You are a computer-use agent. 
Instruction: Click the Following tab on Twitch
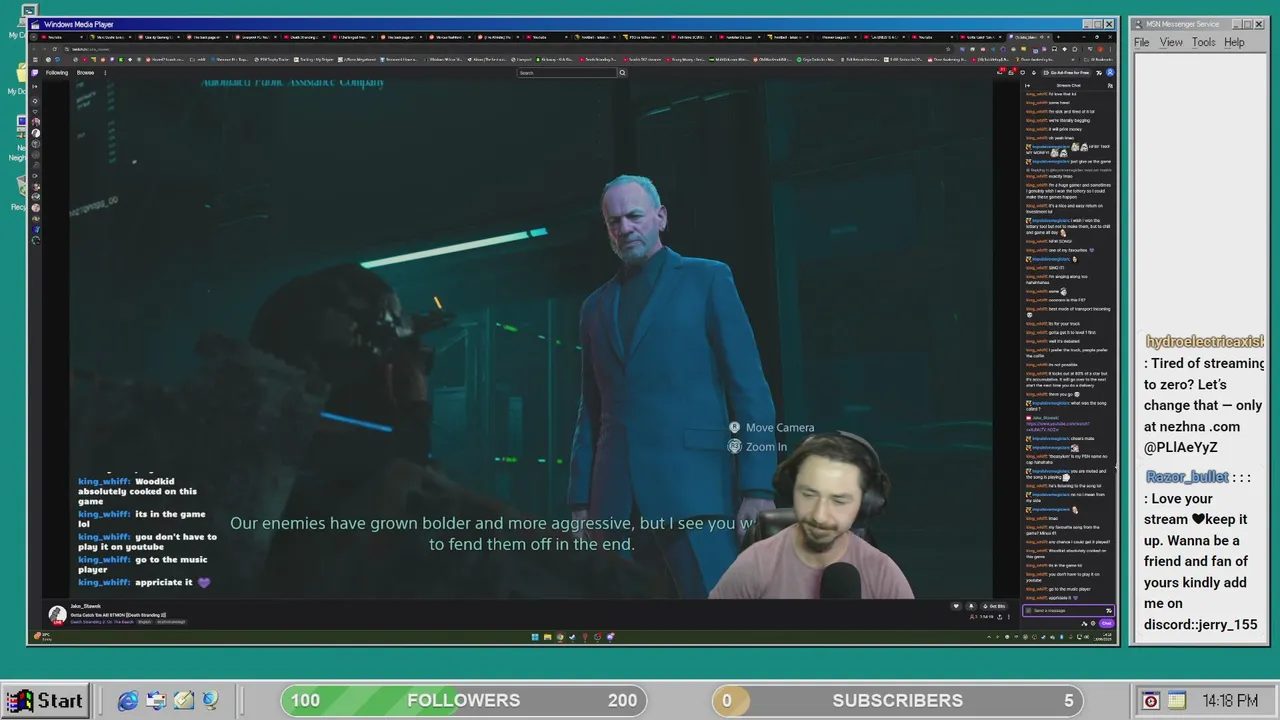(57, 72)
